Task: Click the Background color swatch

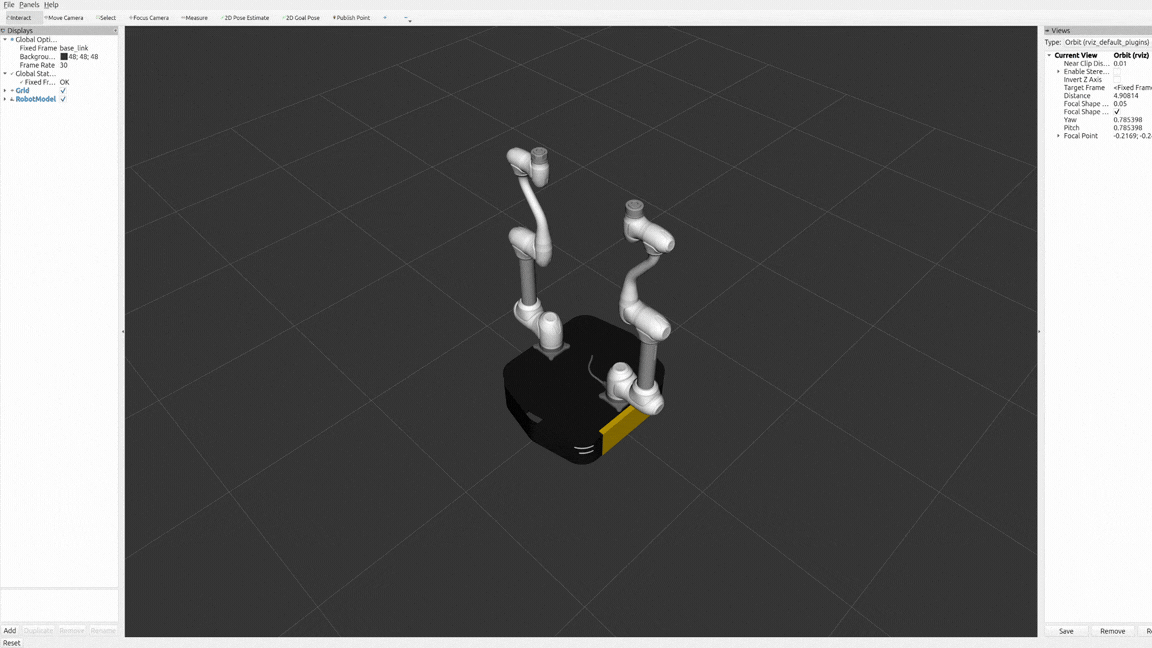Action: pos(64,57)
